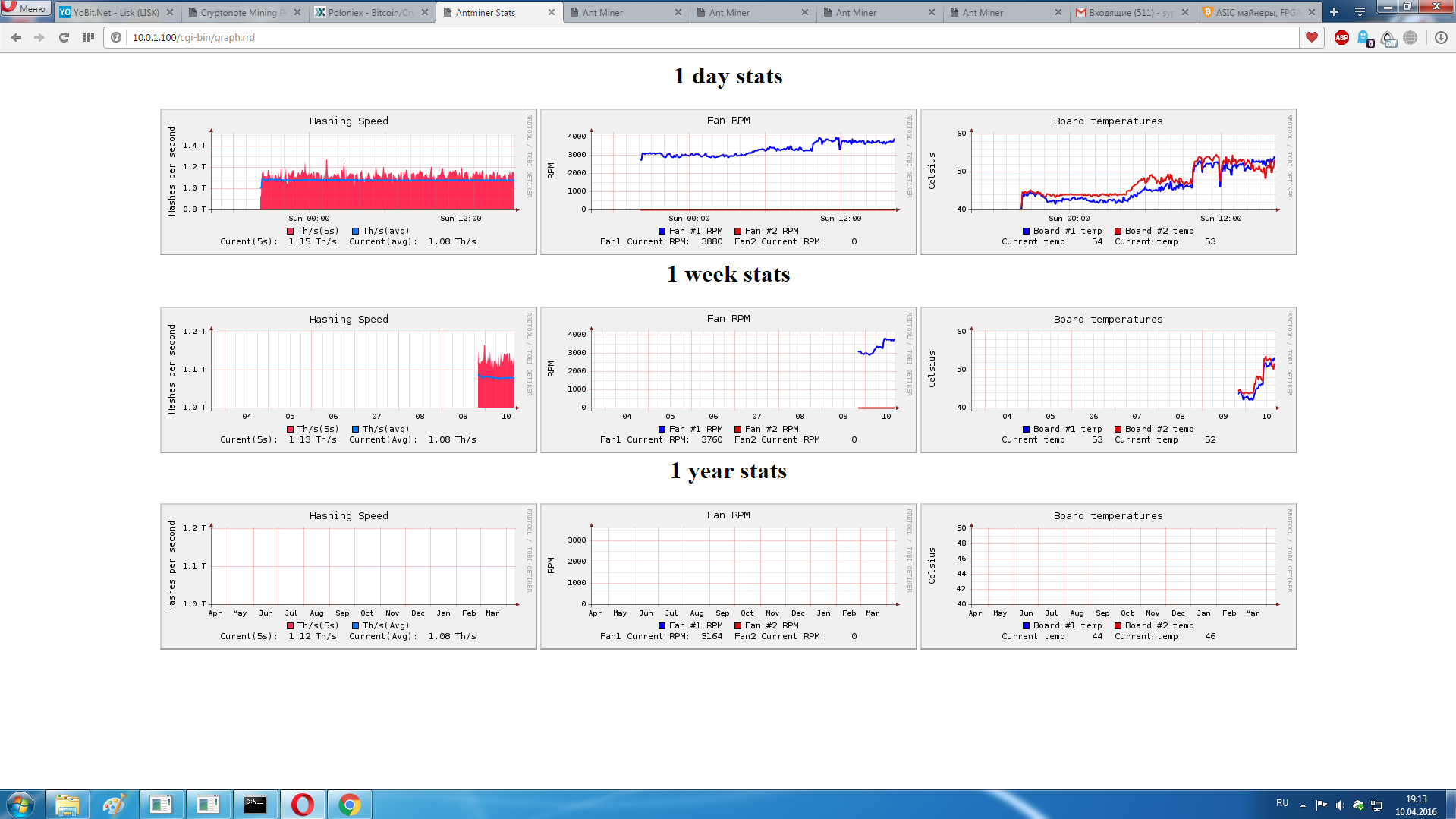
Task: Open Chrome from the taskbar
Action: (349, 805)
